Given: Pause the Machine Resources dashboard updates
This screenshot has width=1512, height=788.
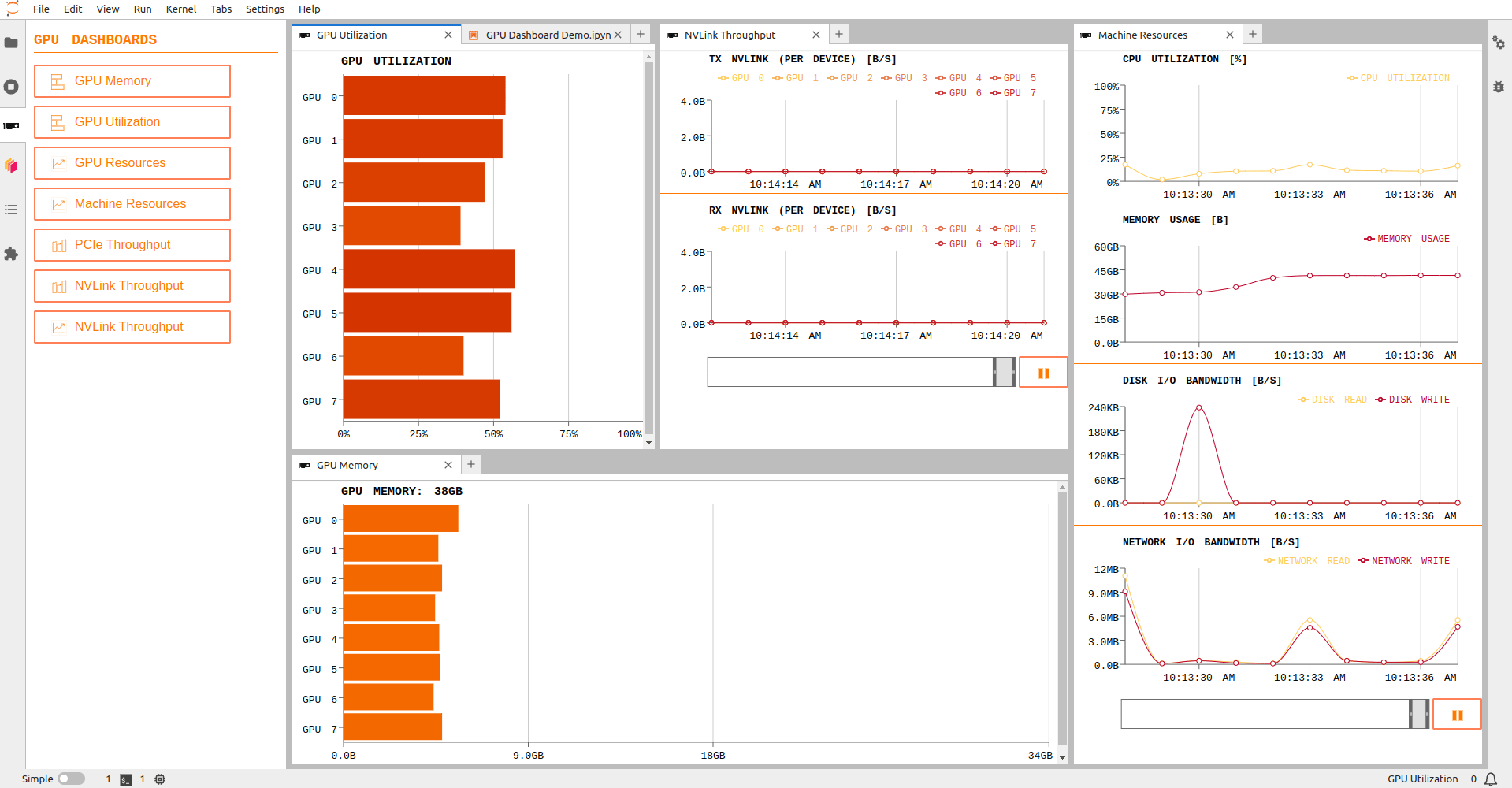Looking at the screenshot, I should (x=1456, y=714).
